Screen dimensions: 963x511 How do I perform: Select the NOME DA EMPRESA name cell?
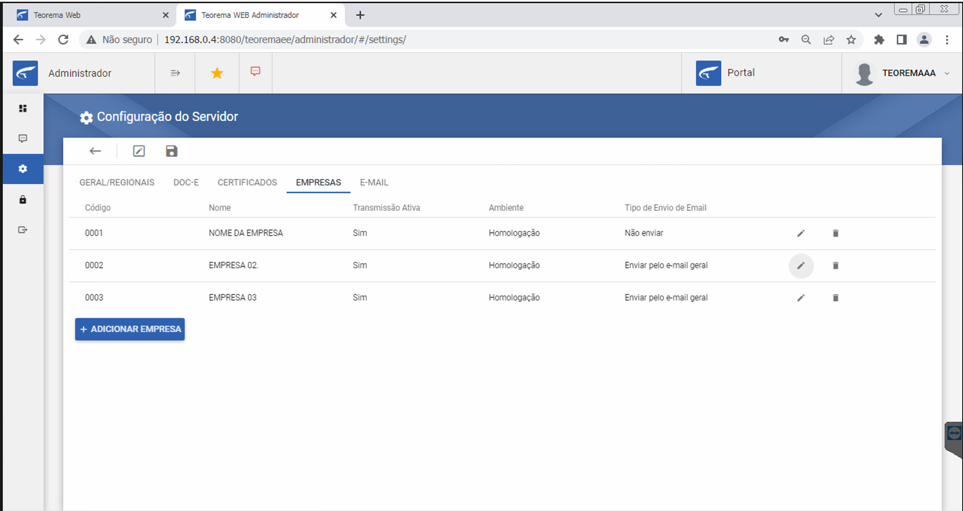(x=246, y=233)
